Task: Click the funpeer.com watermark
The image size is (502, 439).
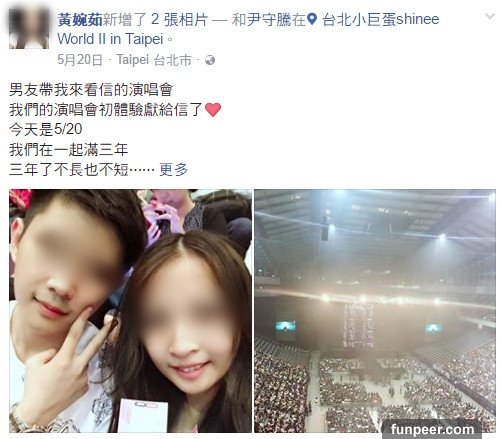Action: coord(432,429)
